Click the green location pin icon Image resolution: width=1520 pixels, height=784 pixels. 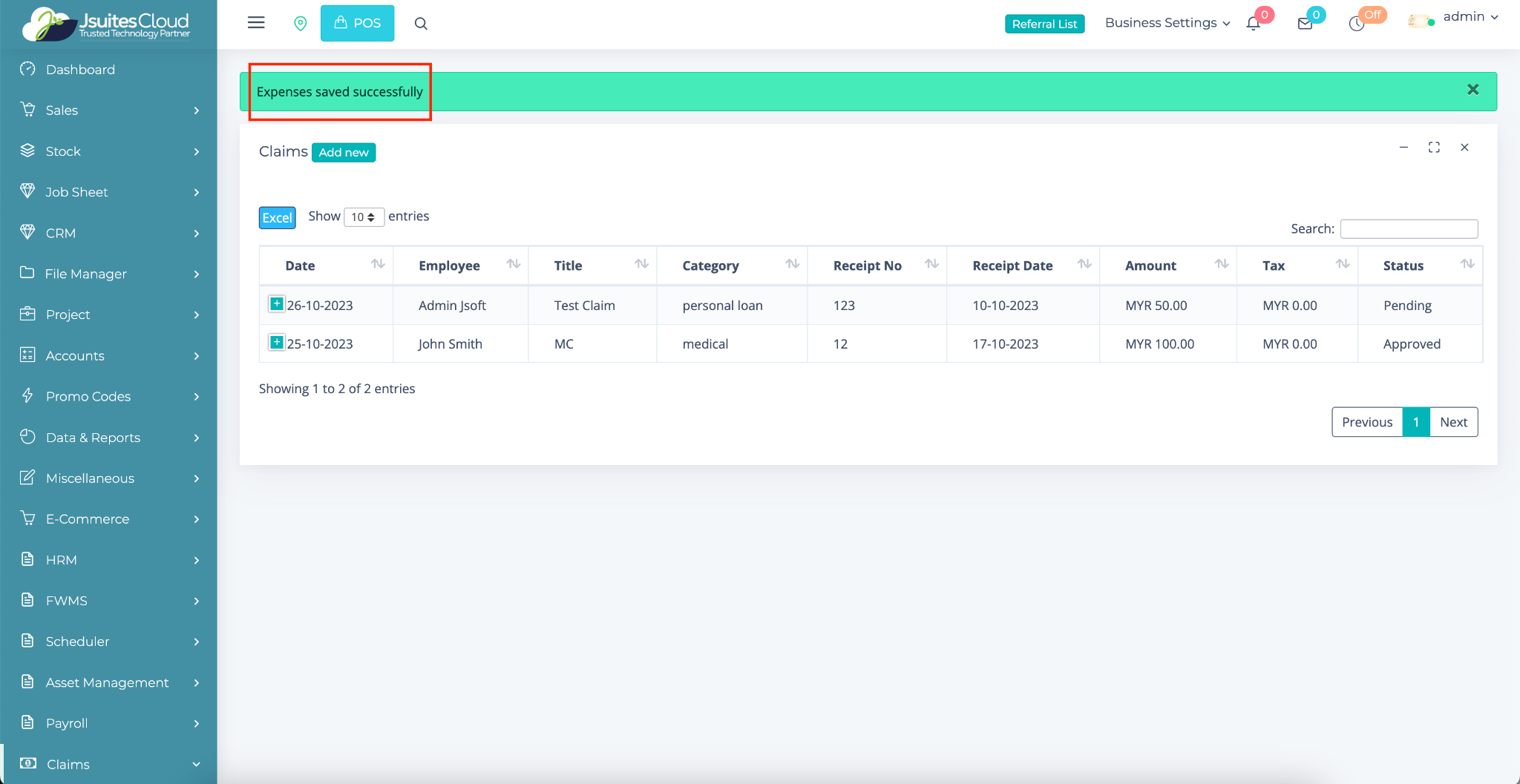[301, 24]
